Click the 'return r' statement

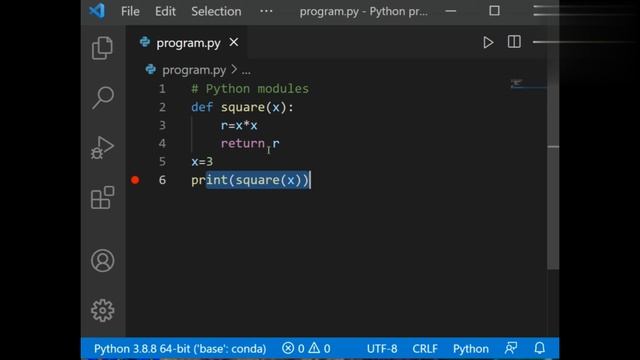pos(250,144)
